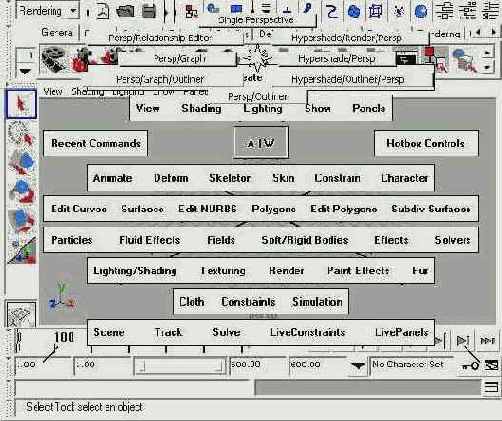Screen dimensions: 502x421
Task: Open the Lighting/Shading hotbox menu
Action: [x=135, y=271]
